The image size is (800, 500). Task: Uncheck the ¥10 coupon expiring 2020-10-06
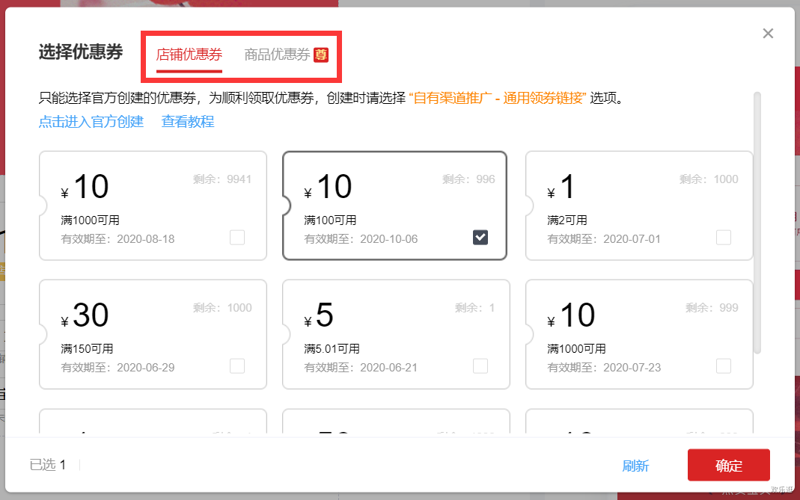480,237
